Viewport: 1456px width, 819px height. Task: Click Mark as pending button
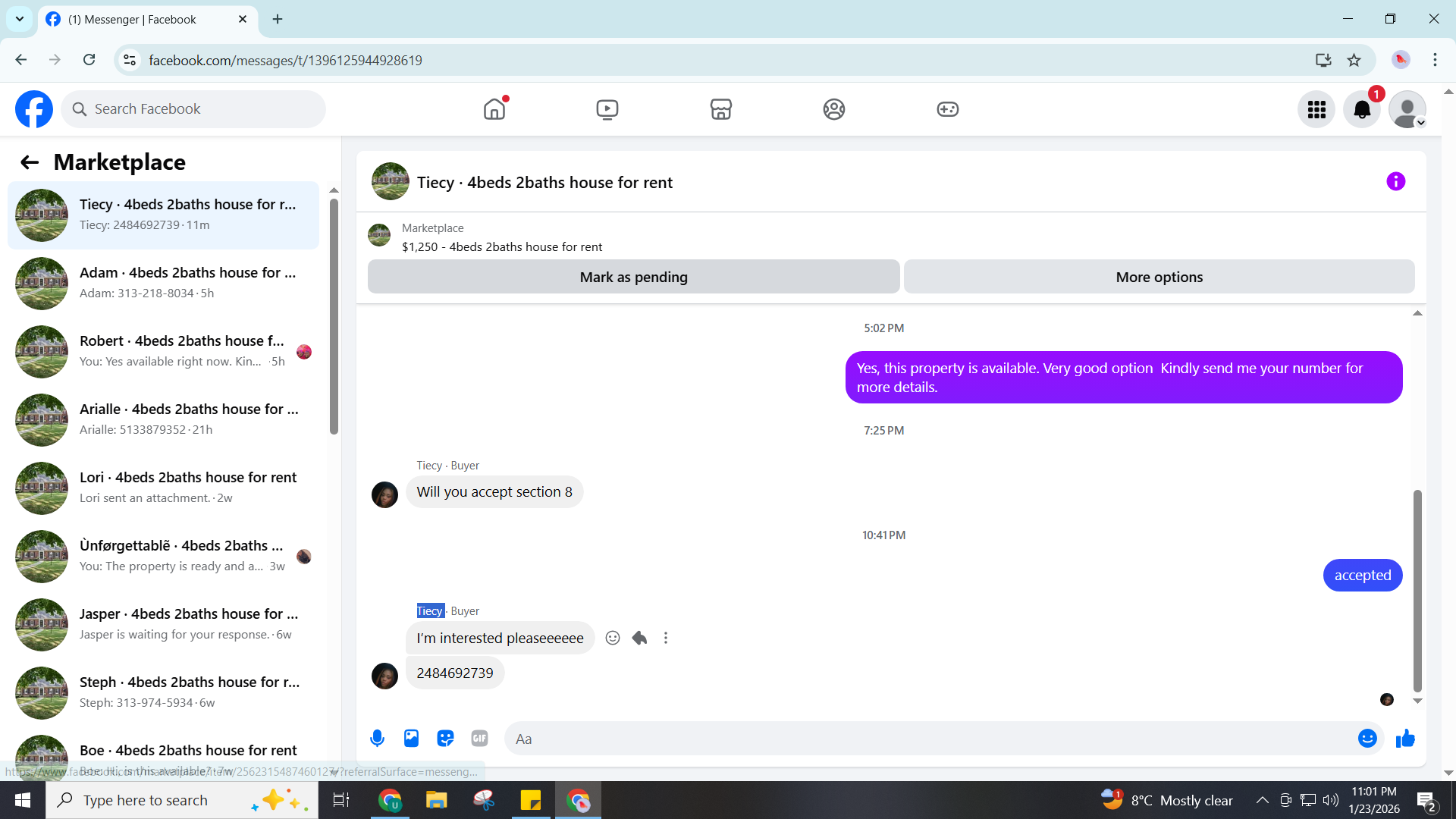pos(633,277)
